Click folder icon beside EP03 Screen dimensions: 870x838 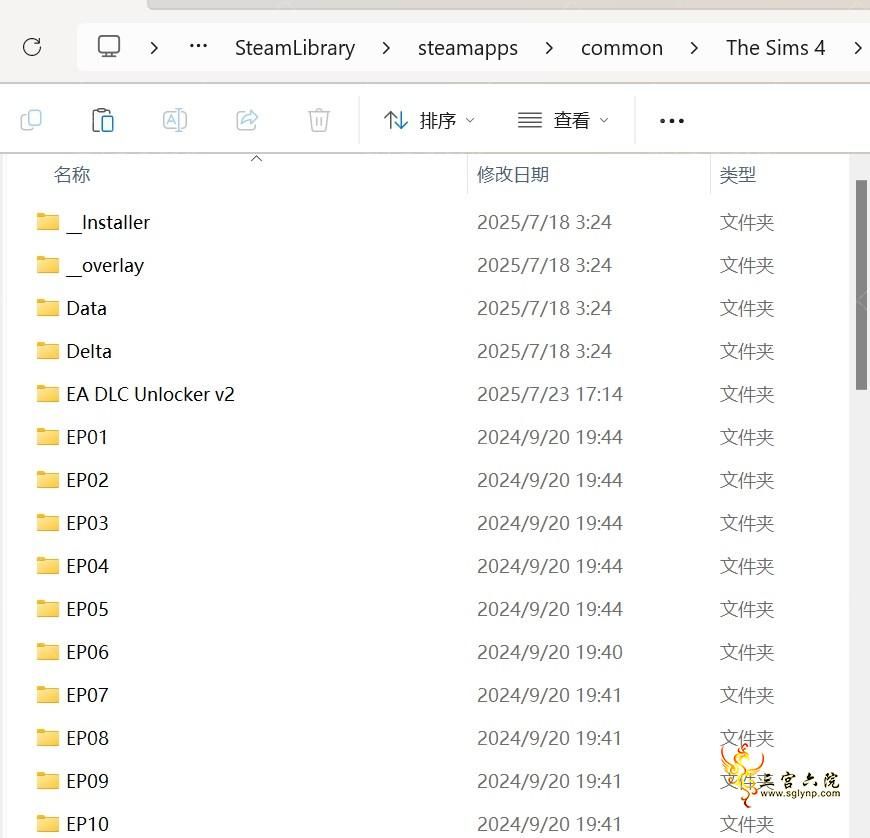[48, 523]
